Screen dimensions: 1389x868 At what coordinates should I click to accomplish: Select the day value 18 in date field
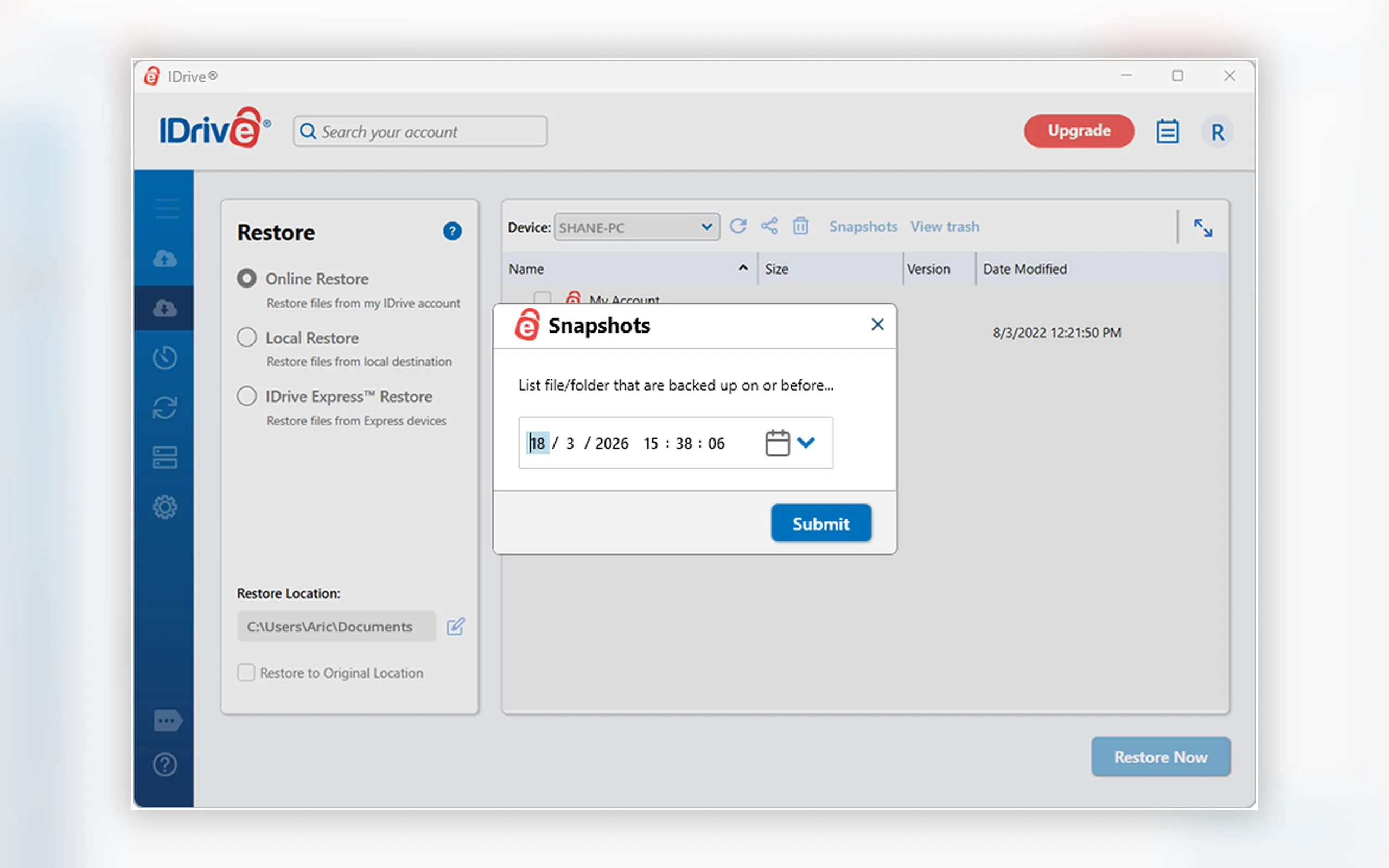pos(538,443)
